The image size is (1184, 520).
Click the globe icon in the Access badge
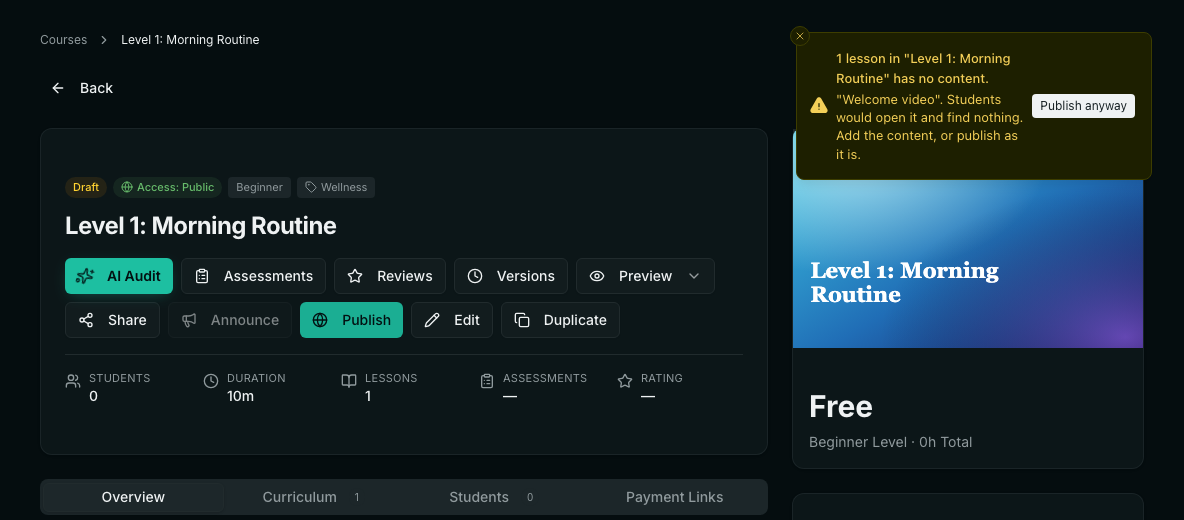coord(127,187)
